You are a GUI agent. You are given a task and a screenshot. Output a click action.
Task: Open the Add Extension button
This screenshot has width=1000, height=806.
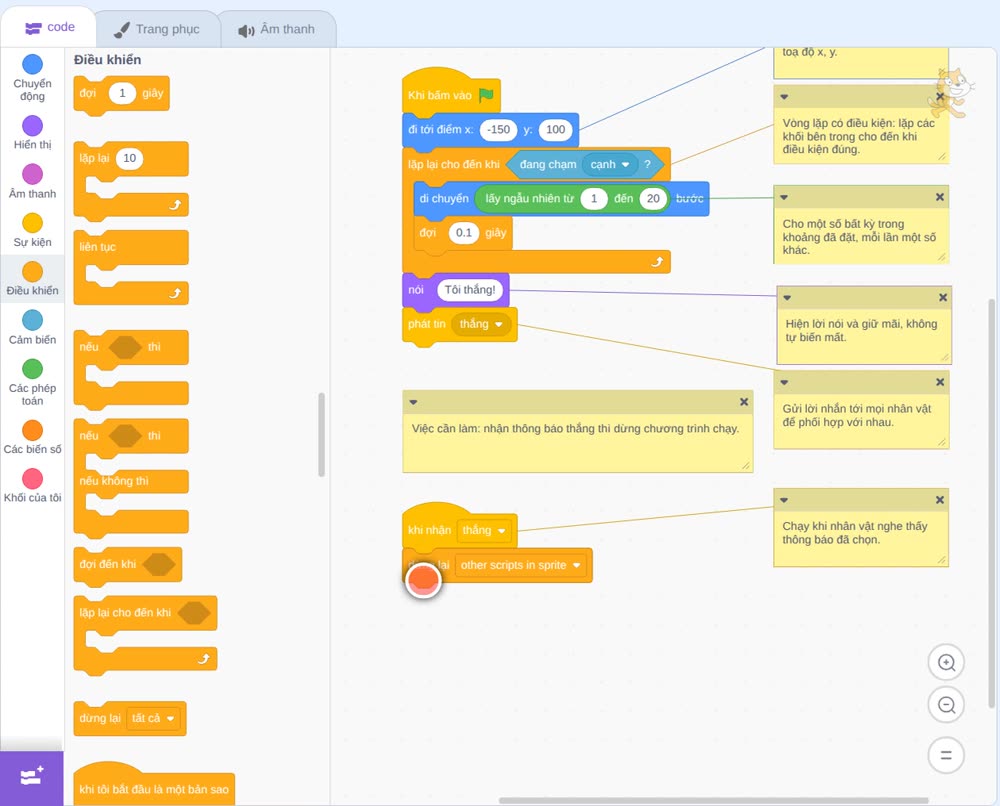32,777
